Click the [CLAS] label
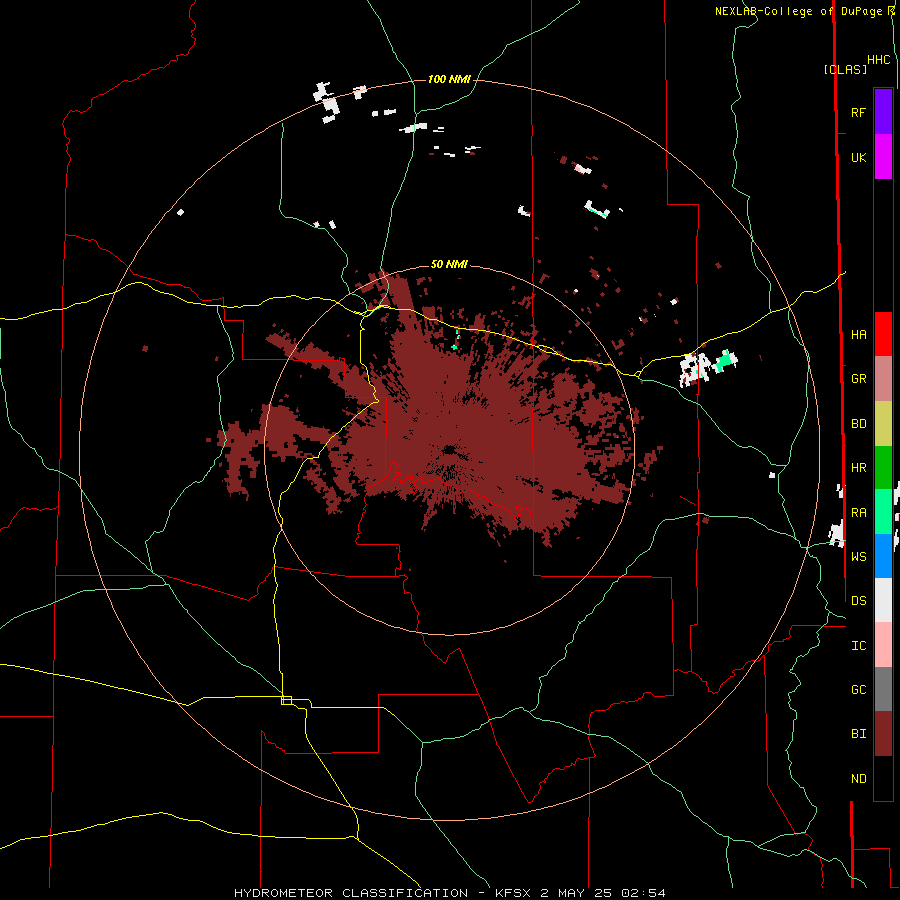The height and width of the screenshot is (900, 900). (x=845, y=69)
